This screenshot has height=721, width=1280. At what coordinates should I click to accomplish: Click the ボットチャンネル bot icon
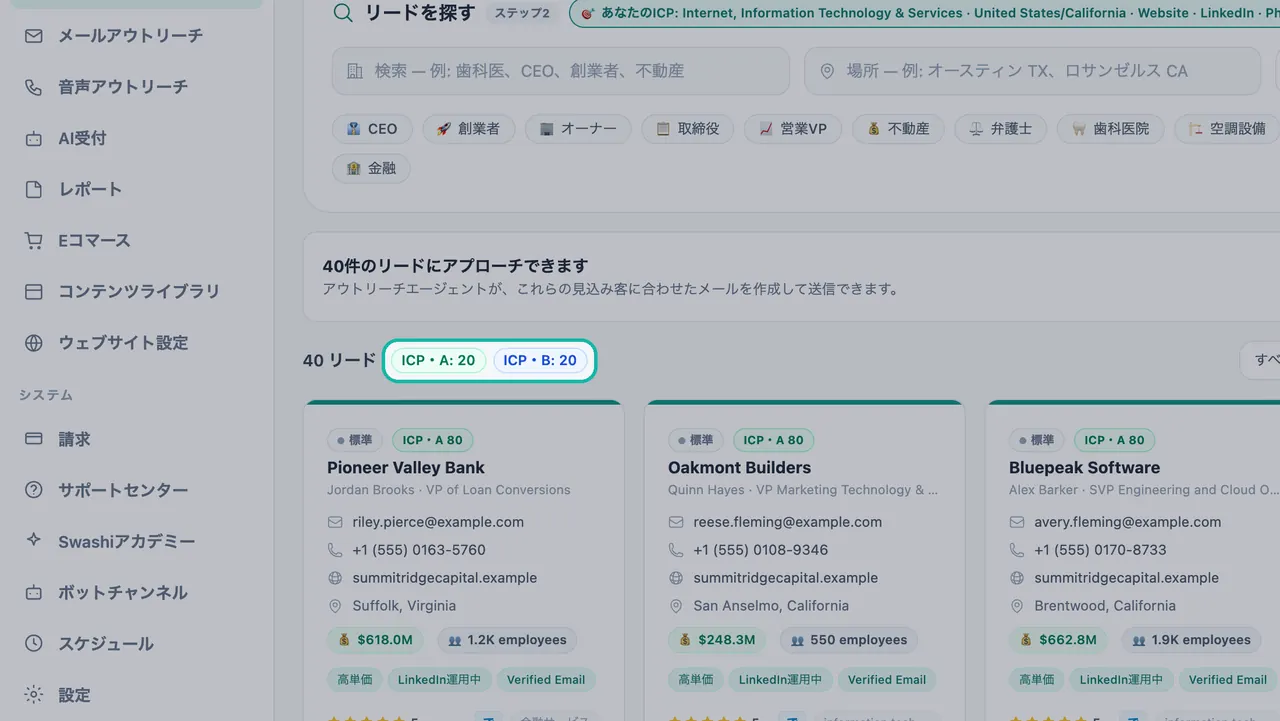coord(34,592)
